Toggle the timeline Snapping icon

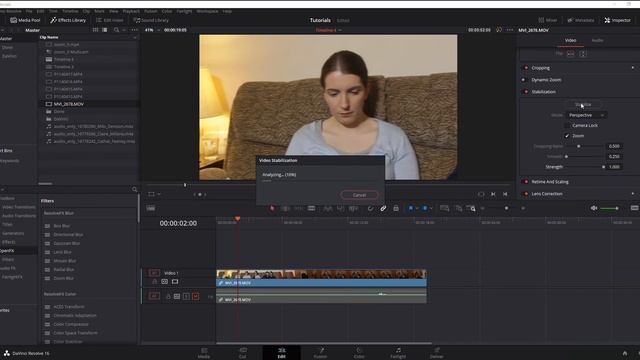(370, 209)
